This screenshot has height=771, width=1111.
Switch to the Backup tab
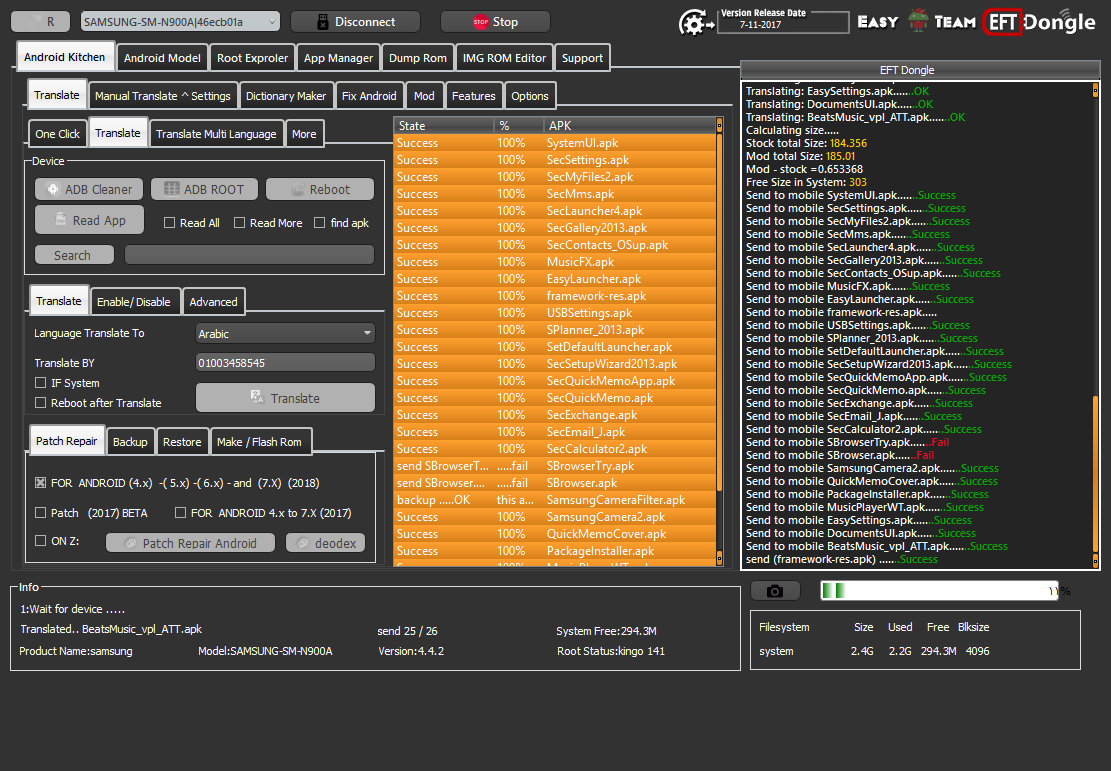pos(130,442)
